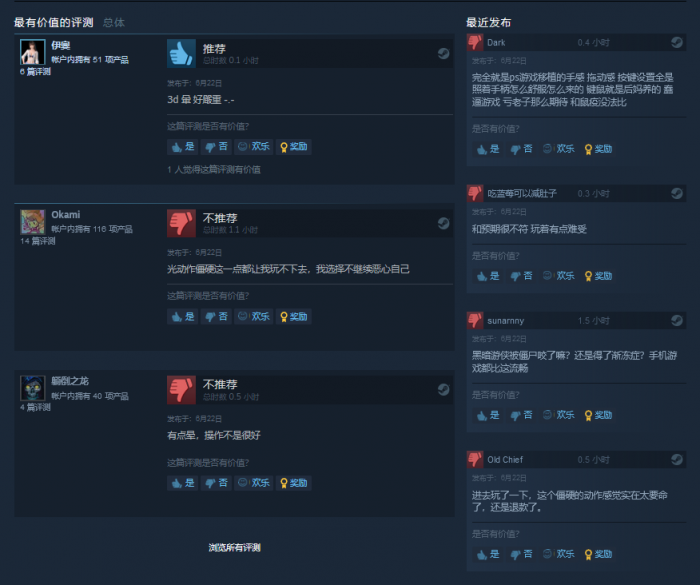This screenshot has width=700, height=585.
Task: Award 奖励 to sunarnny's review
Action: [x=598, y=415]
